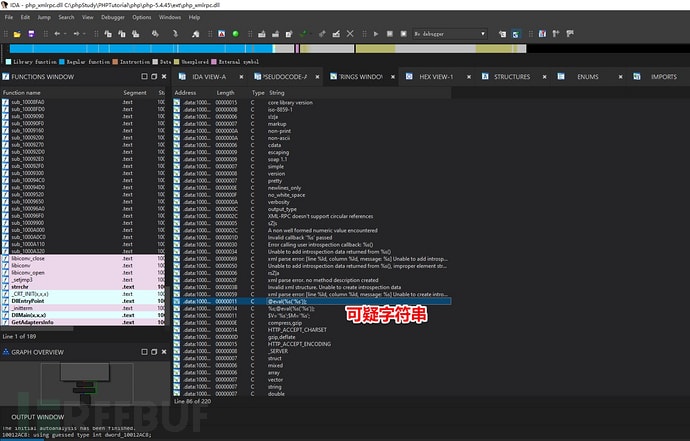Click the X cancel icon in toolbar
Screen dimensions: 690x441
coord(350,34)
